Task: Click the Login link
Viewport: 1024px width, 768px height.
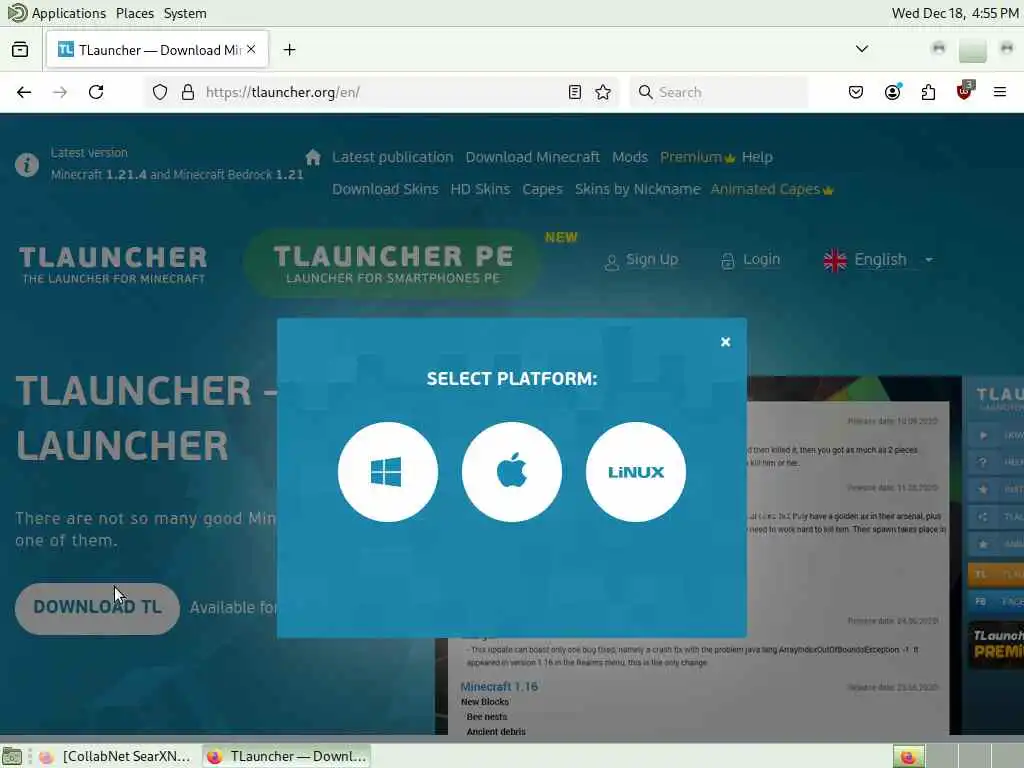Action: tap(750, 260)
